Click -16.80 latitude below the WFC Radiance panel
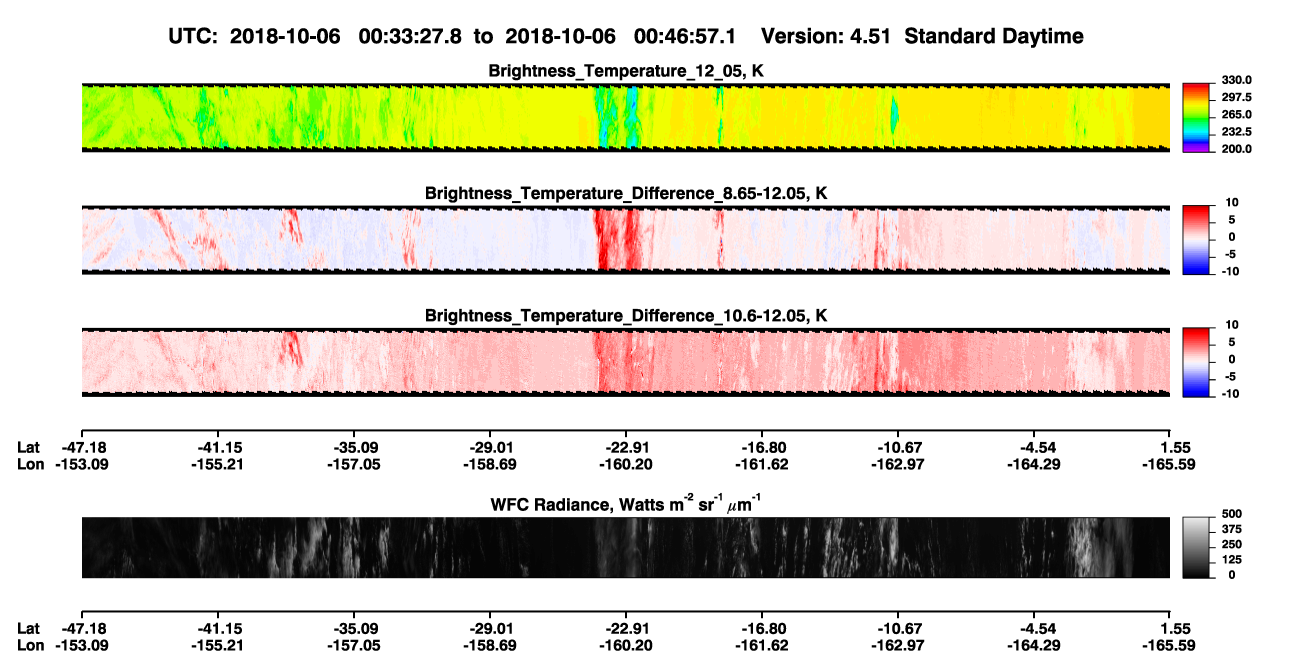 pos(762,628)
